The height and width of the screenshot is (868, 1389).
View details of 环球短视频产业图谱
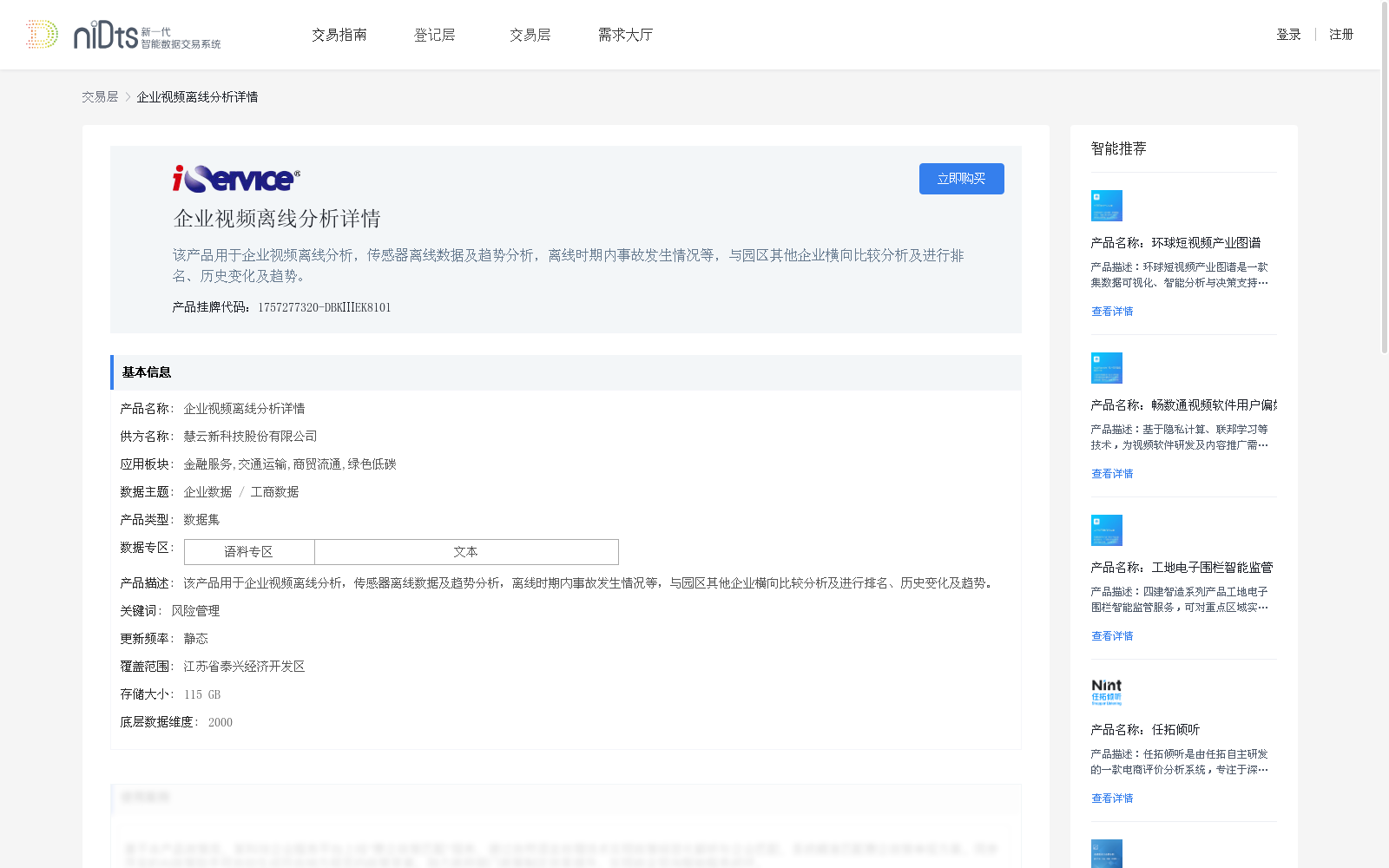[1112, 312]
